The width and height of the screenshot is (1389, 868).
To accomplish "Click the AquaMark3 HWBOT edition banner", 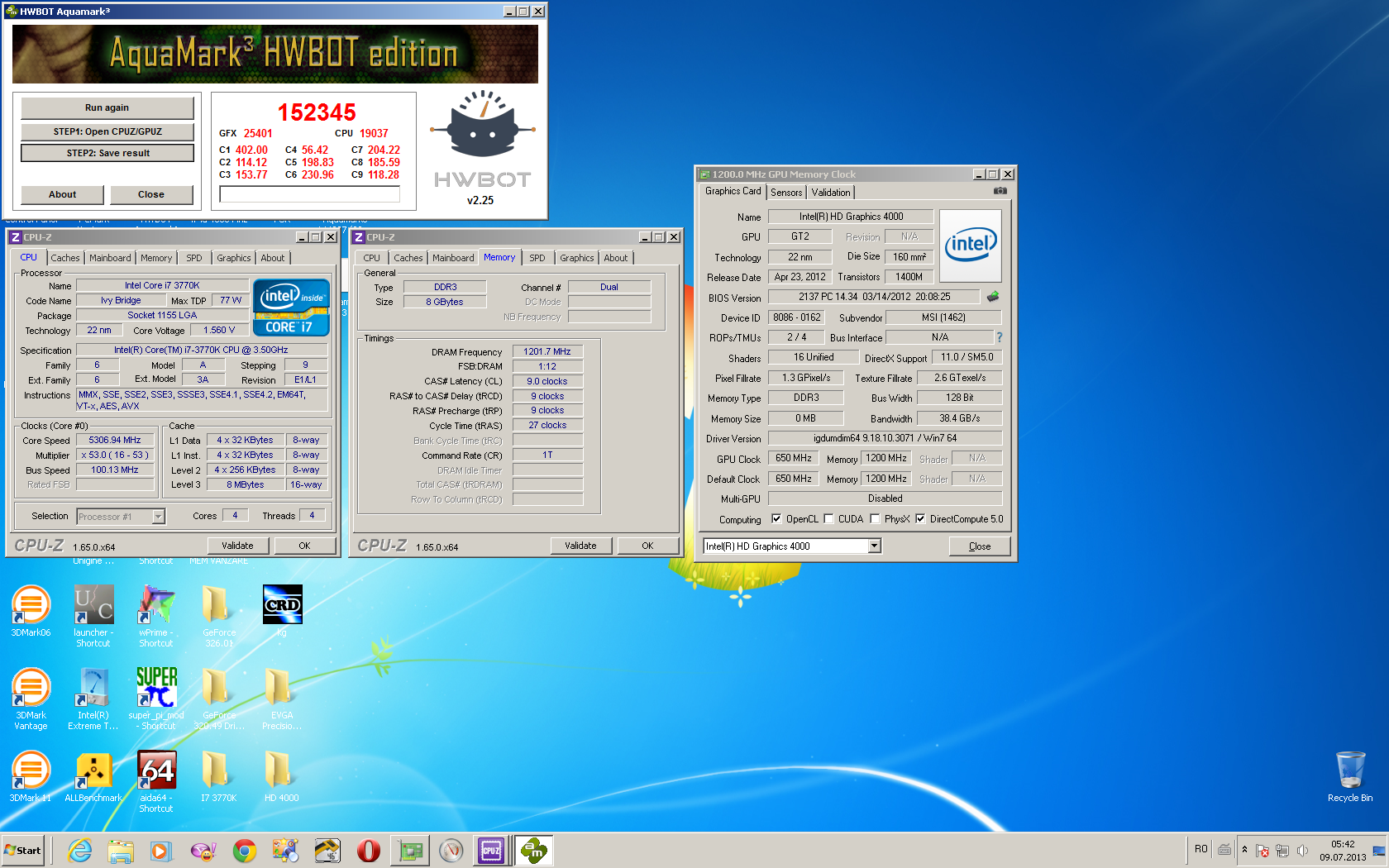I will [275, 54].
